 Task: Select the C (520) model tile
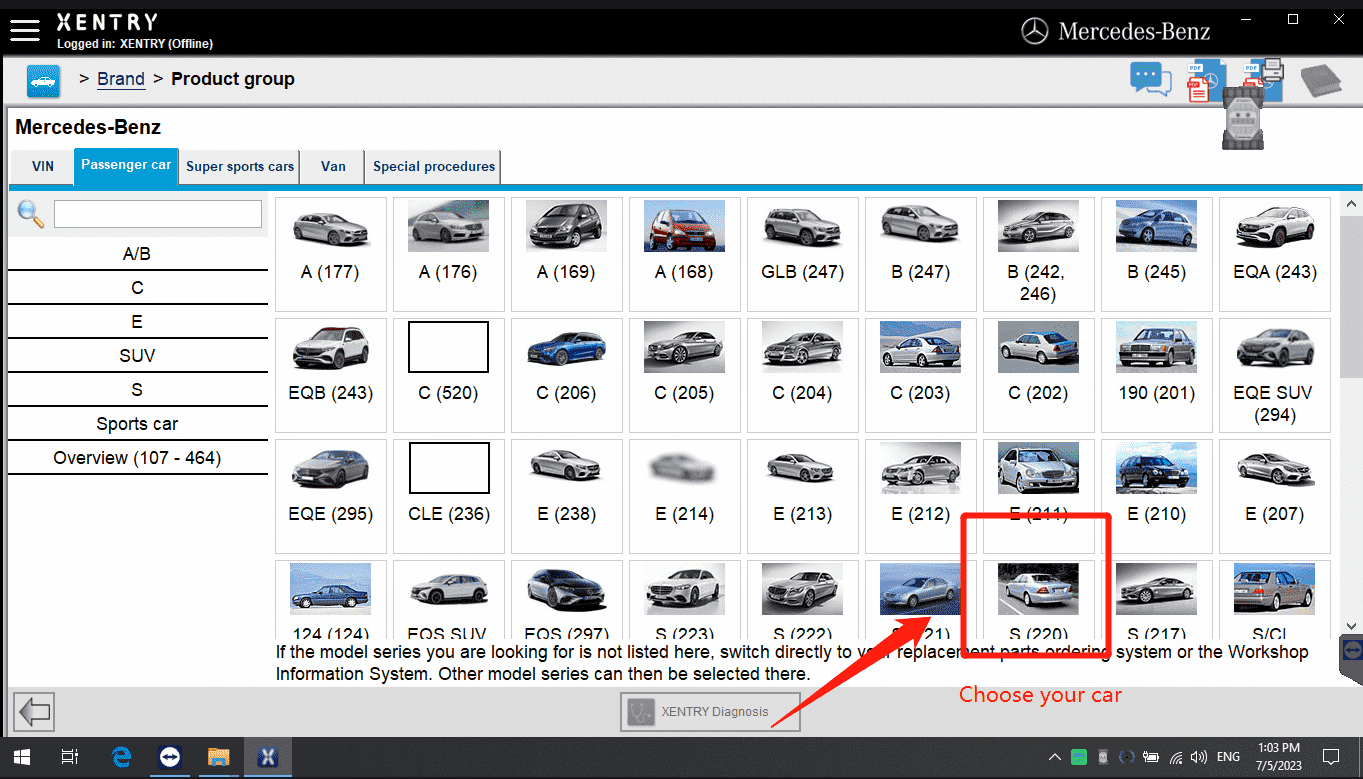[x=448, y=375]
